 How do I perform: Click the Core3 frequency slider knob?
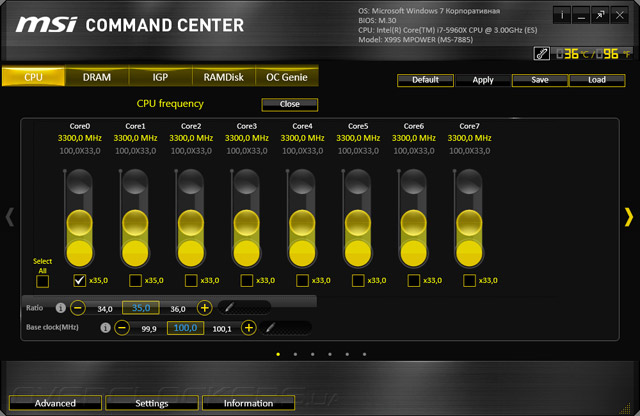[x=247, y=223]
